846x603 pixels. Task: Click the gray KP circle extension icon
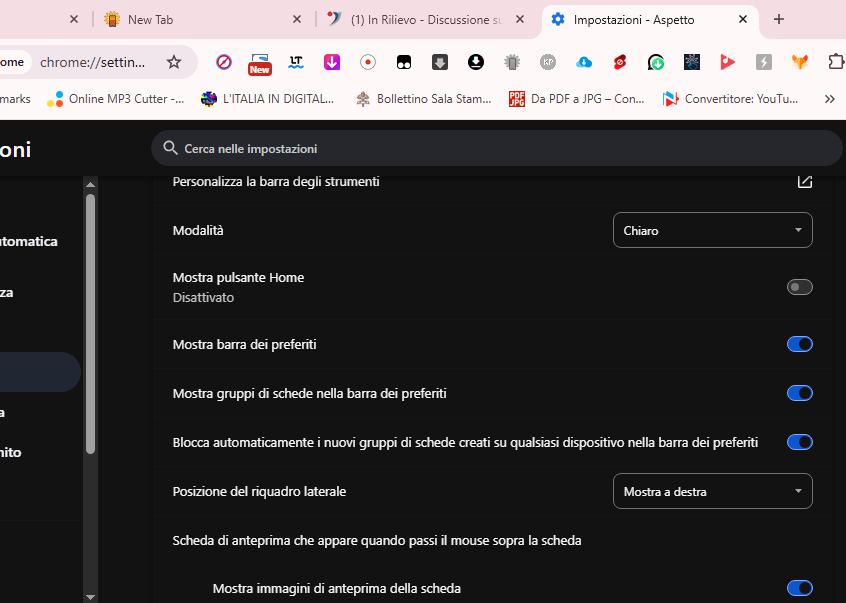[x=548, y=63]
